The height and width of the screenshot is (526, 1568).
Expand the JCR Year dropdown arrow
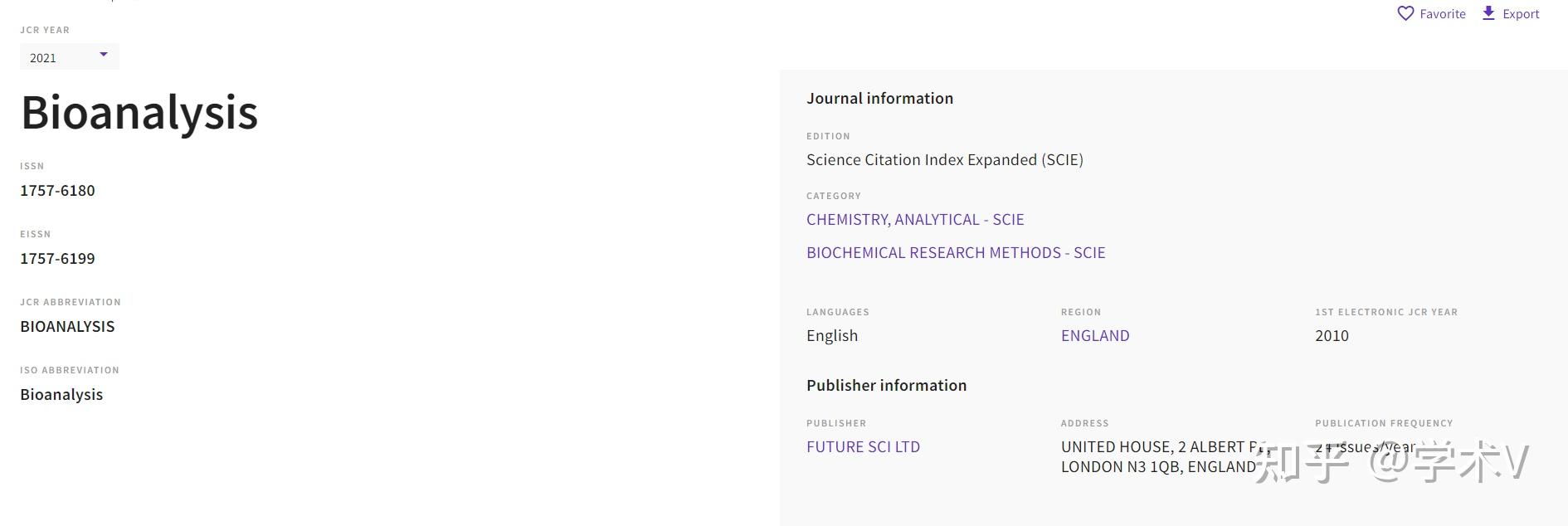(x=104, y=55)
